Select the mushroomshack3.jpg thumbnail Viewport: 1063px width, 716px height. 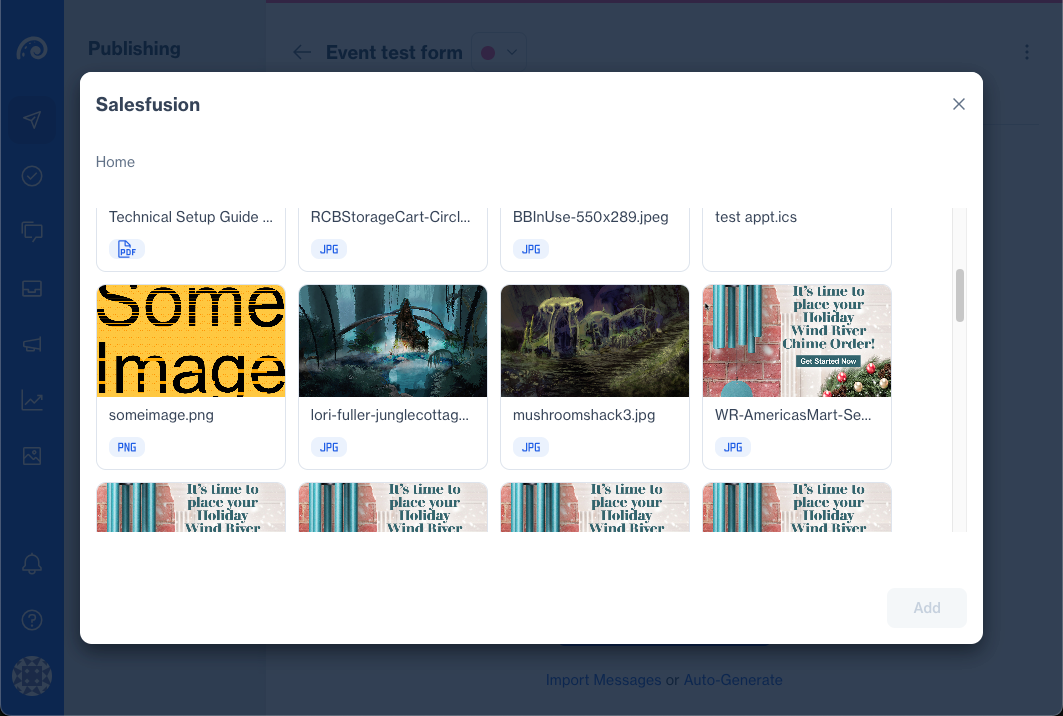point(595,341)
